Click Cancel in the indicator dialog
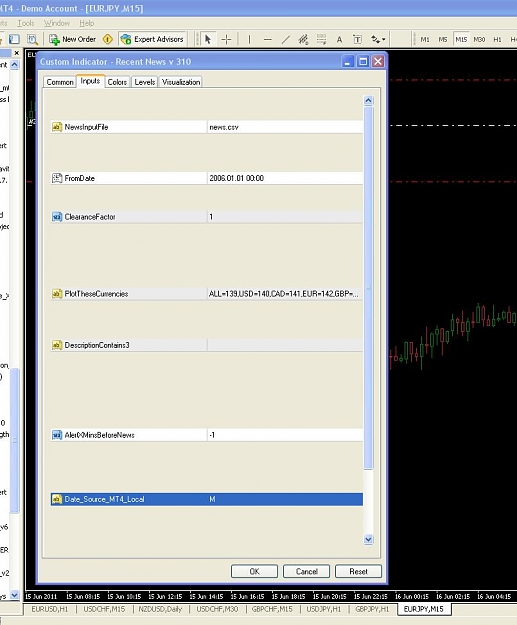The width and height of the screenshot is (517, 625). (x=307, y=571)
